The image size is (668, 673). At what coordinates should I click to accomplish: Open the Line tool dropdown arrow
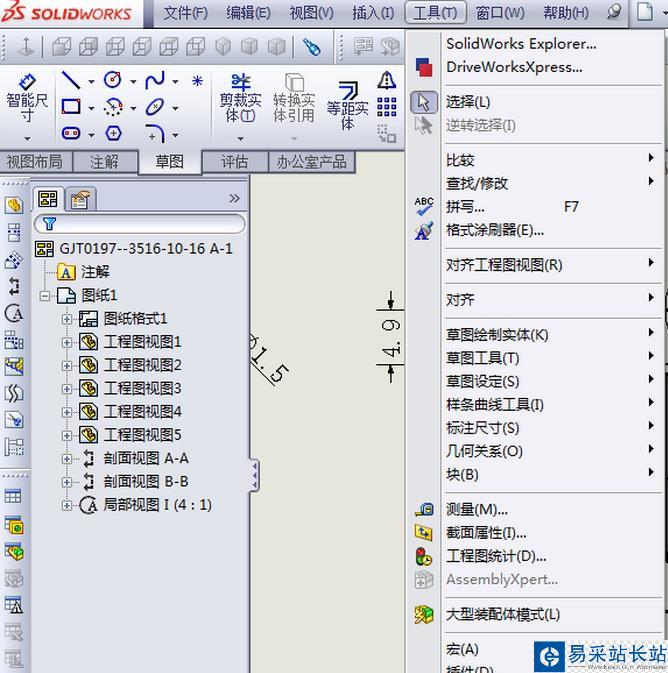pos(91,82)
